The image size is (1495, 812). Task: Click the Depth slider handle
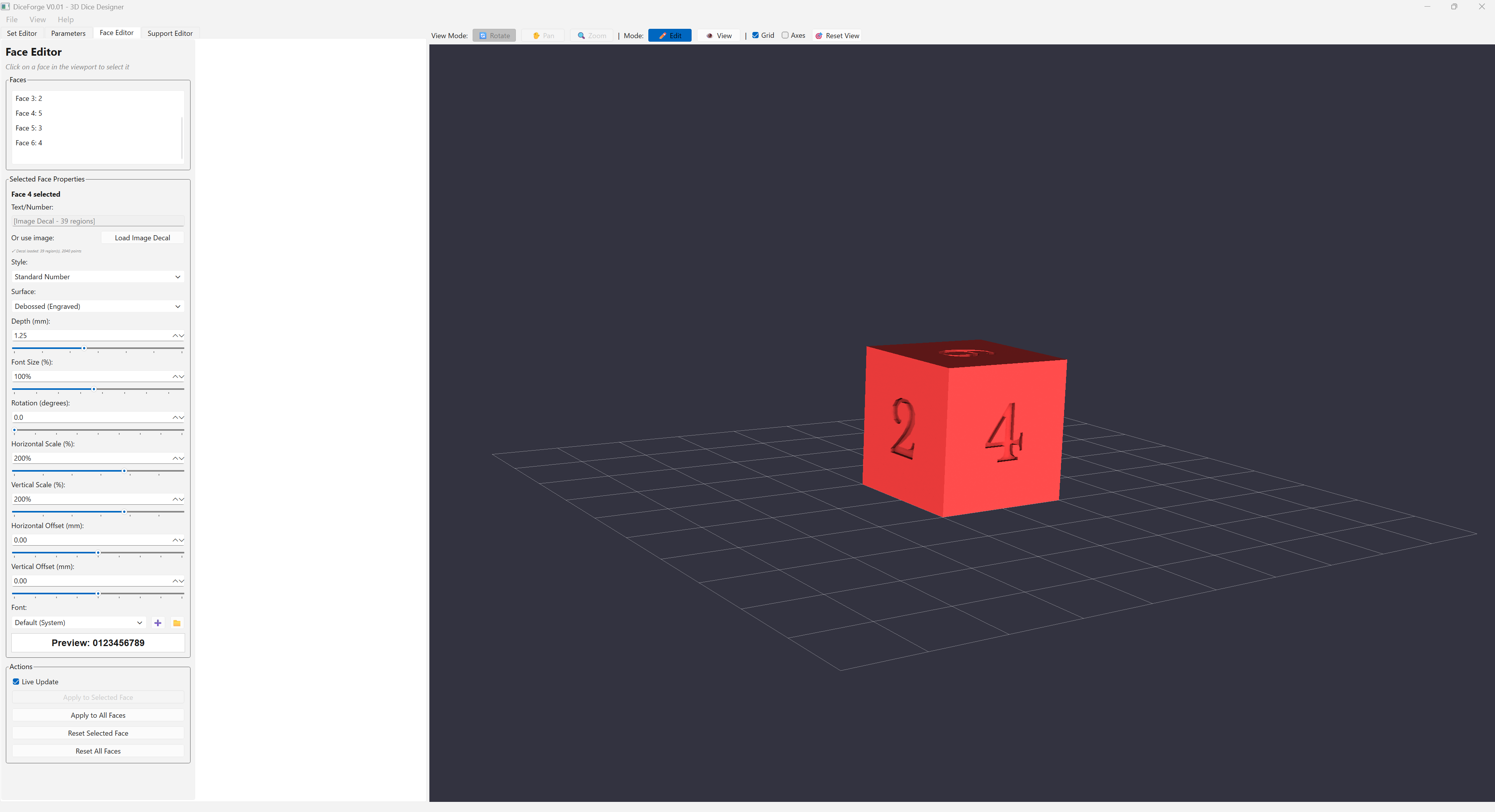(84, 348)
